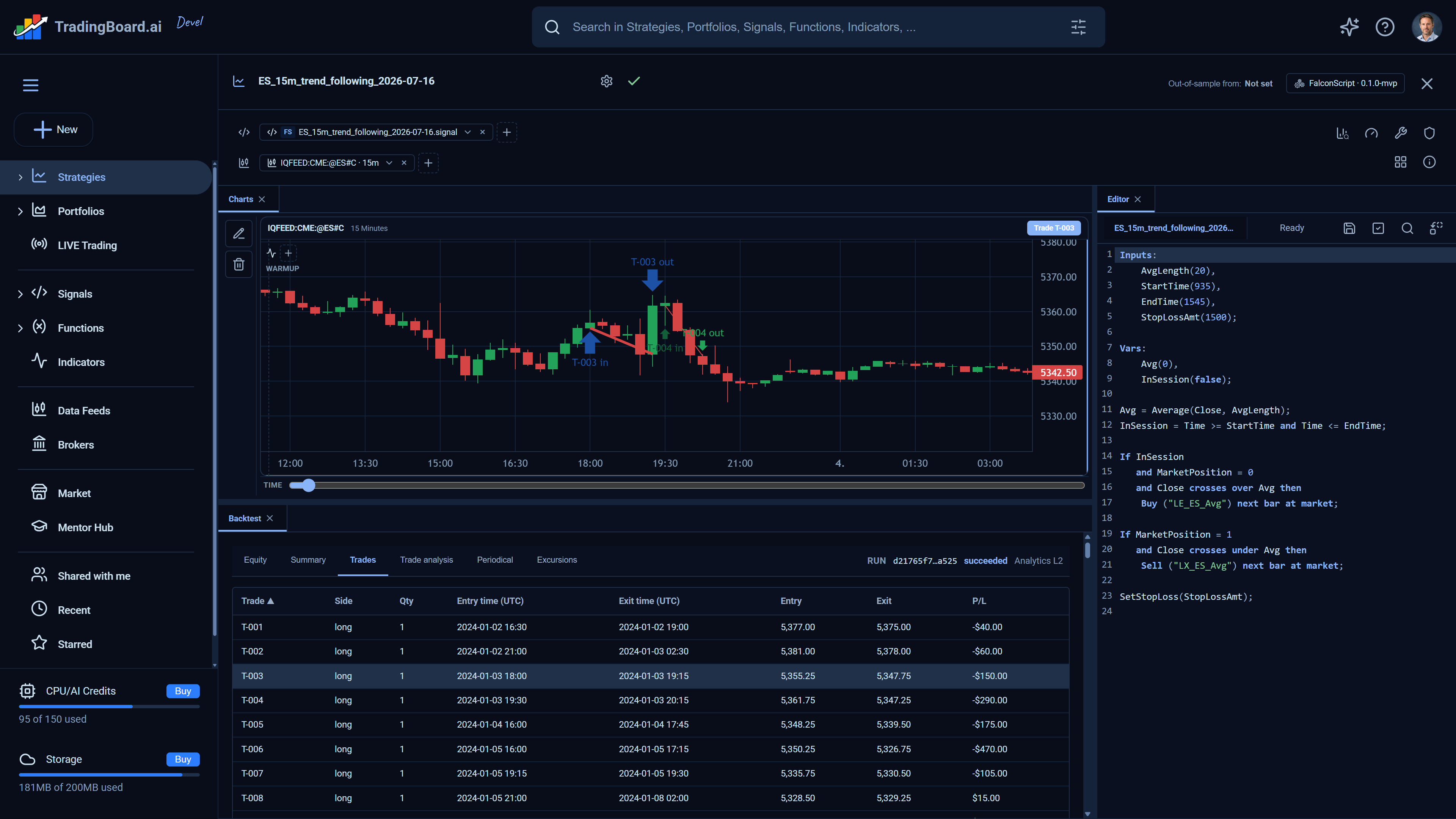Expand the Portfolios tree item

[20, 212]
